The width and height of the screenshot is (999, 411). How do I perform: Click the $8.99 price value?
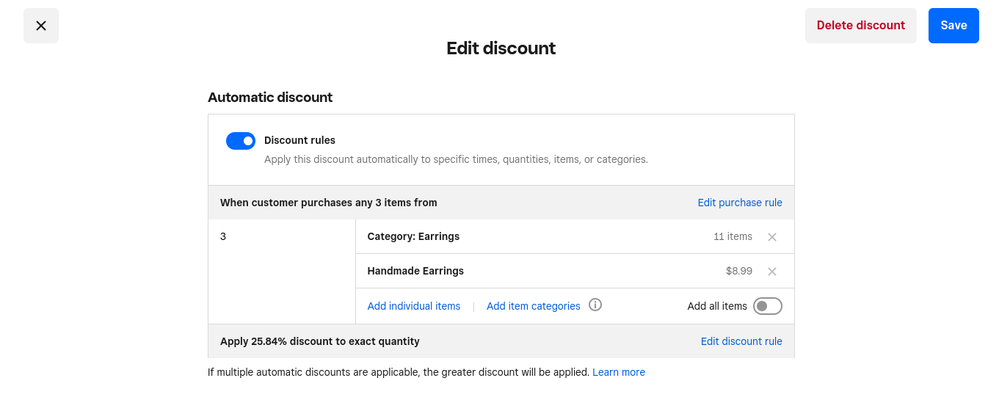(x=738, y=271)
